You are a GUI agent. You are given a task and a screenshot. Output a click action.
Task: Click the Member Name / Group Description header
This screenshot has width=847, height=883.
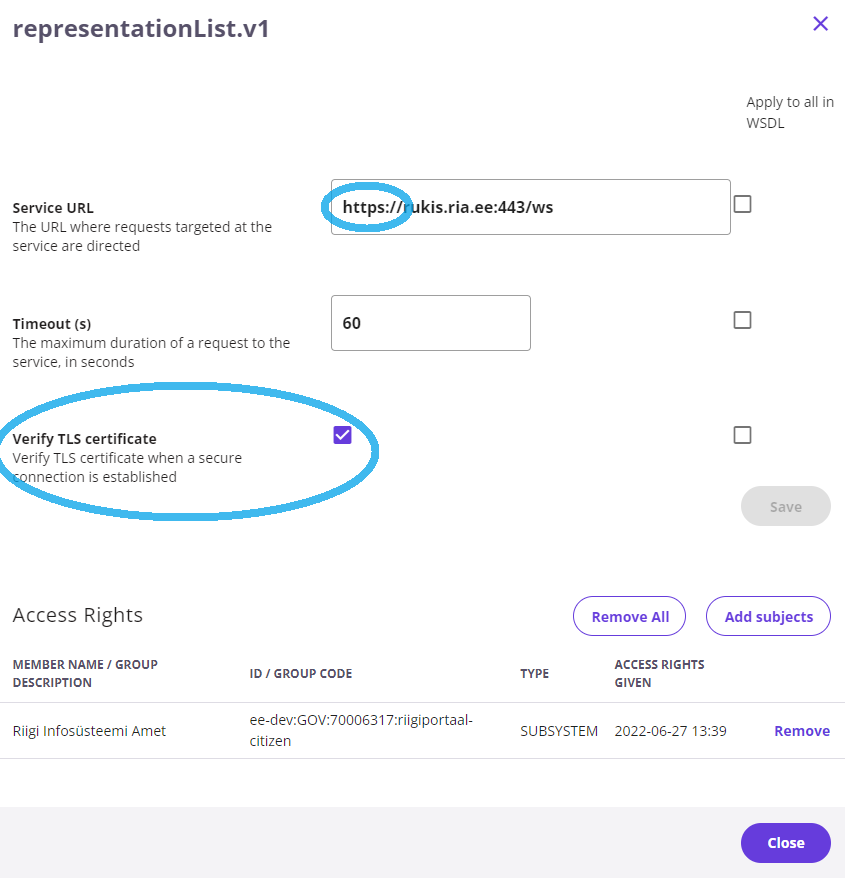85,673
